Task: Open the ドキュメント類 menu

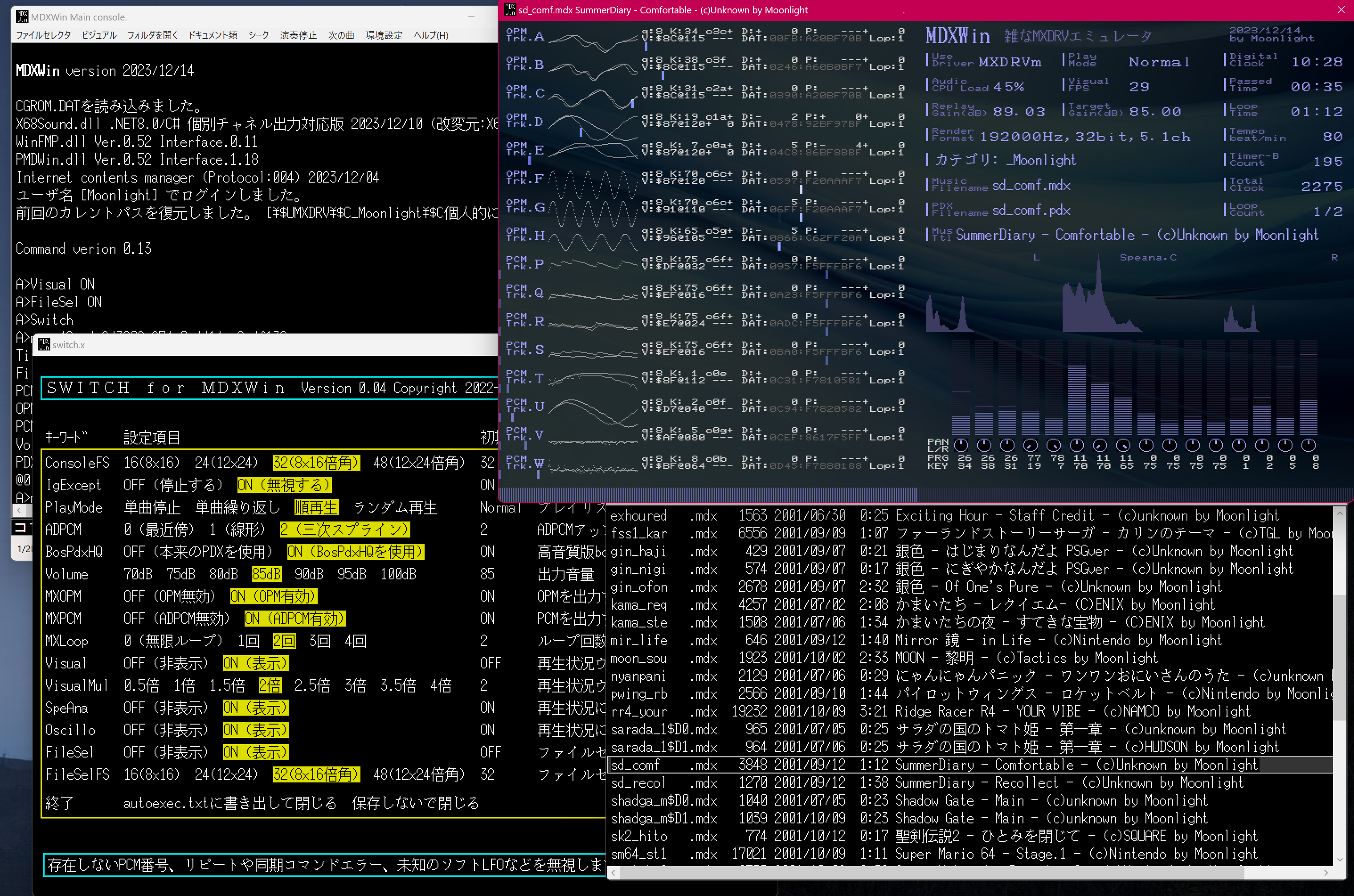Action: (213, 36)
